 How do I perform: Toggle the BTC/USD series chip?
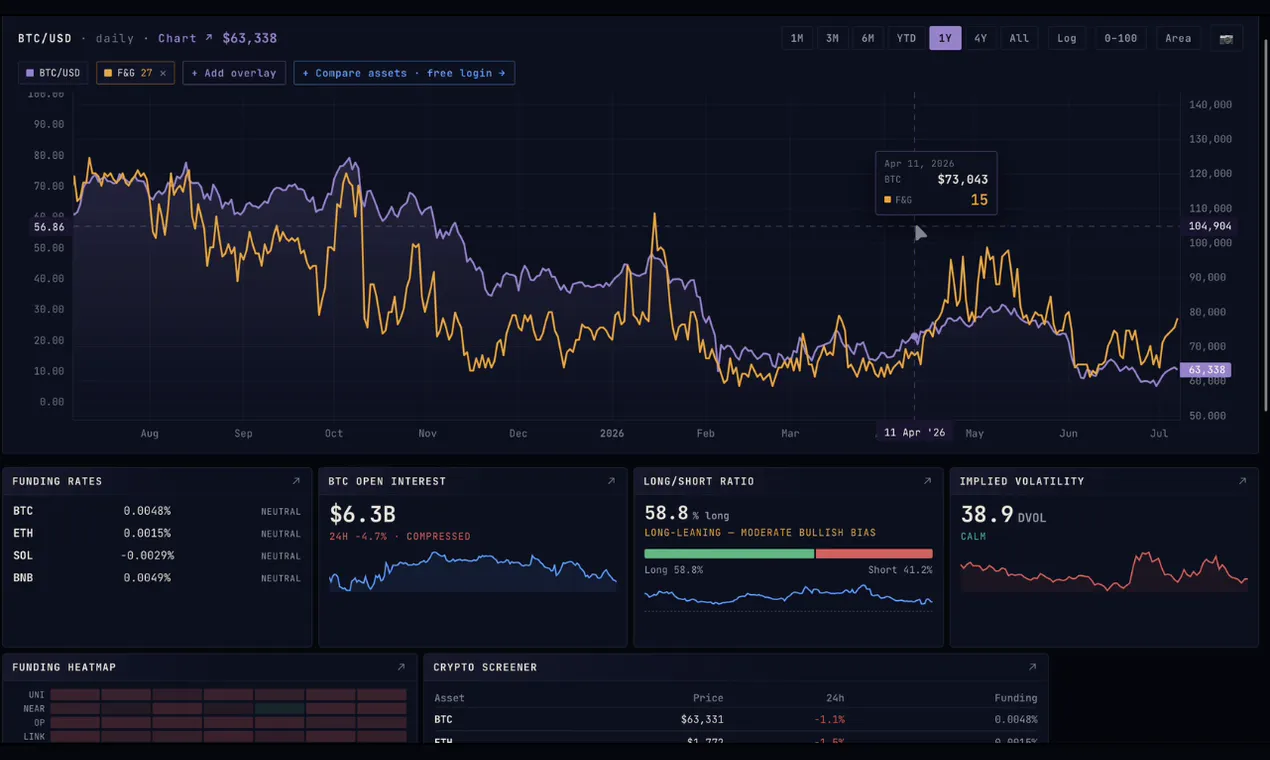[53, 73]
